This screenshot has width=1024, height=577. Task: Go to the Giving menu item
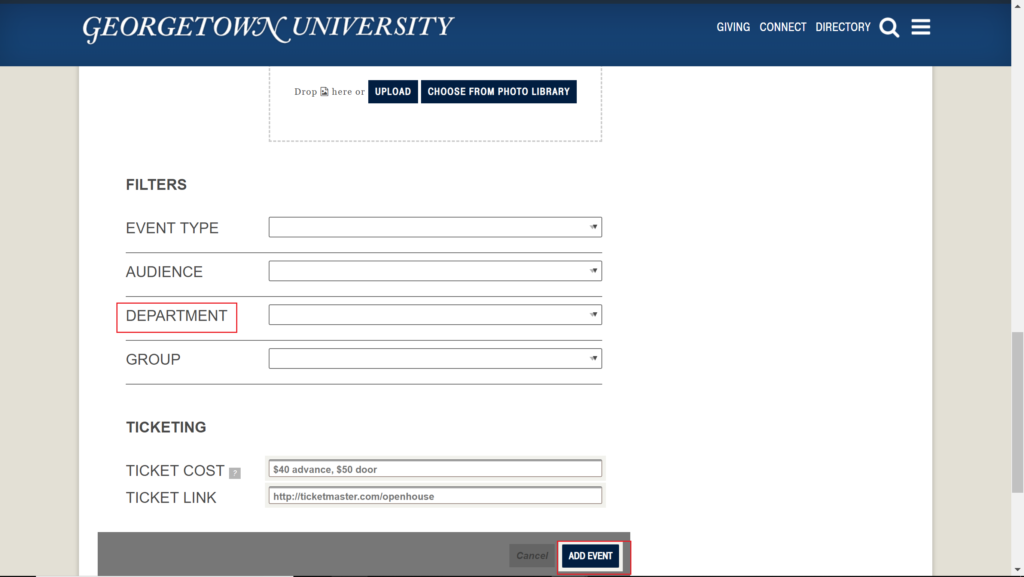tap(733, 27)
